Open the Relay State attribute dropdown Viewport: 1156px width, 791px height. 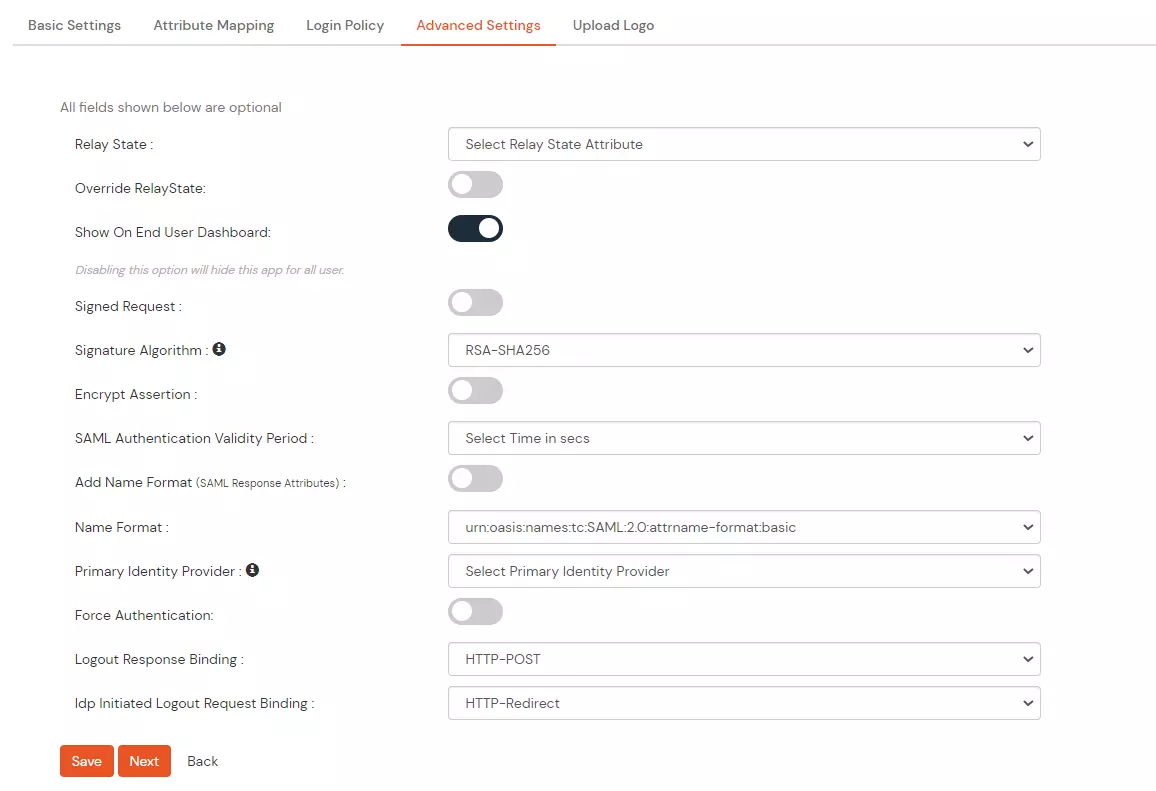click(744, 144)
